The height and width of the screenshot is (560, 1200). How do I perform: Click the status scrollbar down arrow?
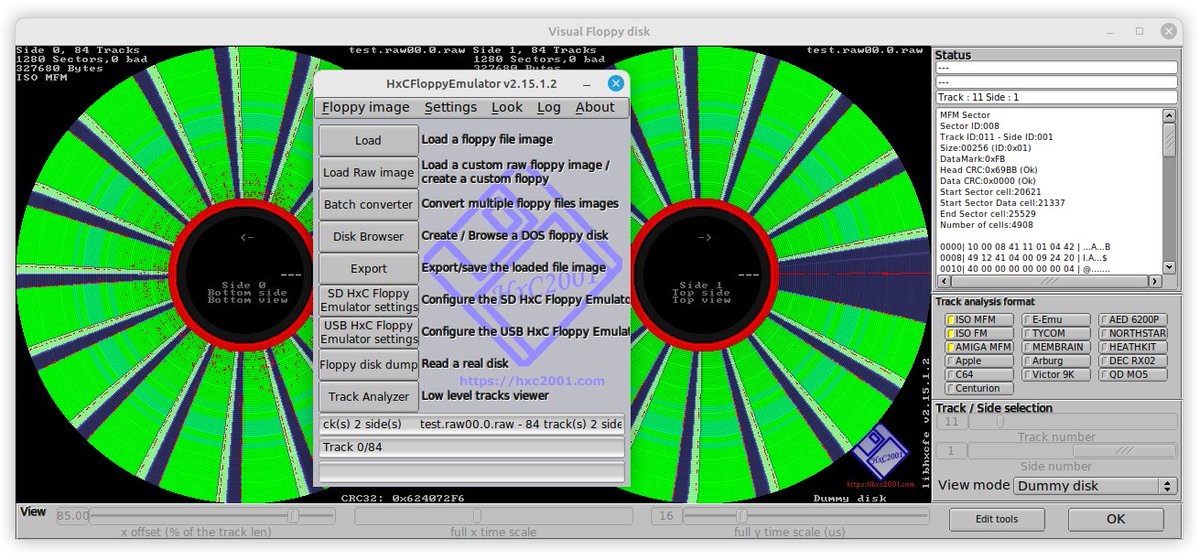pos(1170,266)
